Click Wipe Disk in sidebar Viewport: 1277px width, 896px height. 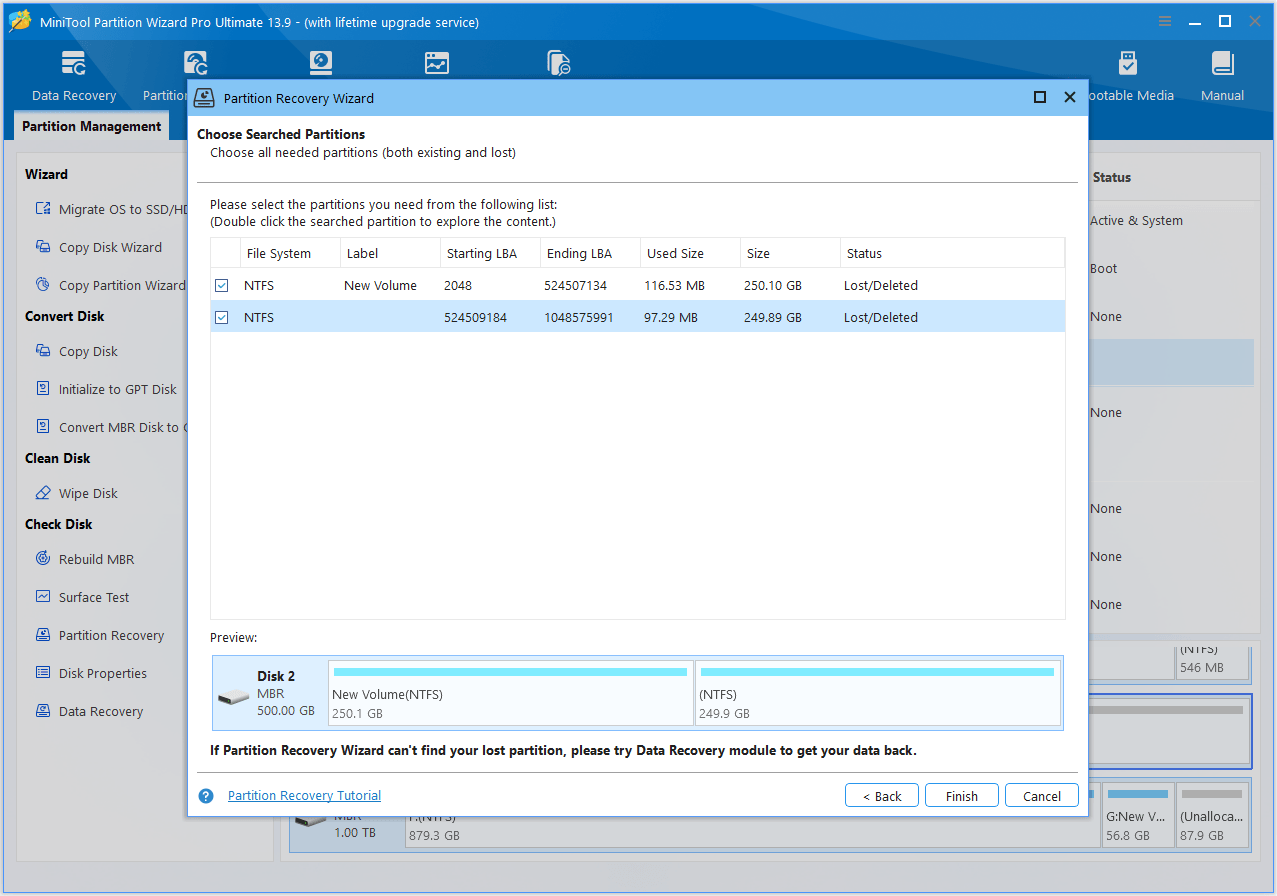pyautogui.click(x=88, y=493)
